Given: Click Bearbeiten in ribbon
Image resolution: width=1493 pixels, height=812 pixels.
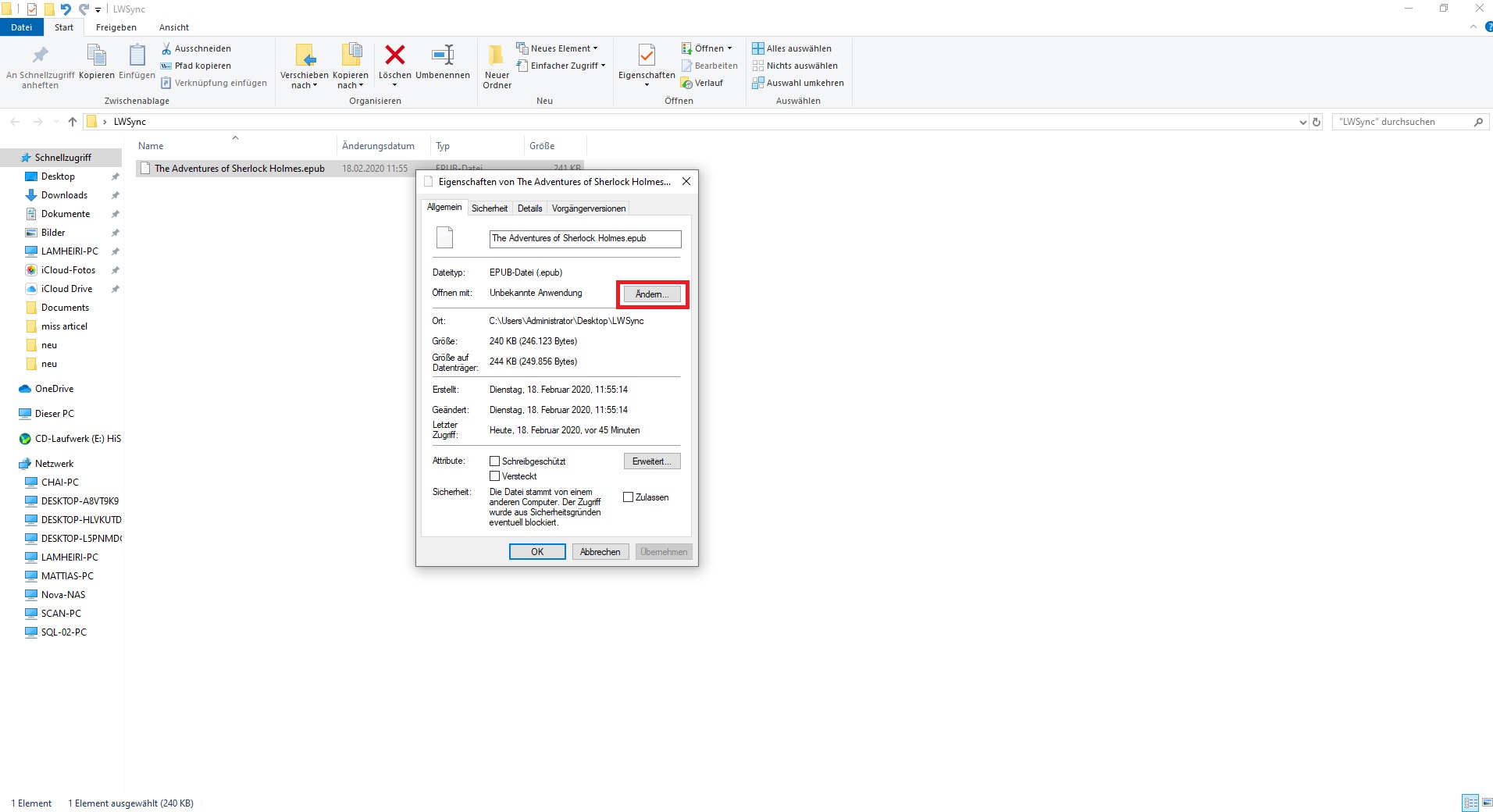Looking at the screenshot, I should pos(710,66).
